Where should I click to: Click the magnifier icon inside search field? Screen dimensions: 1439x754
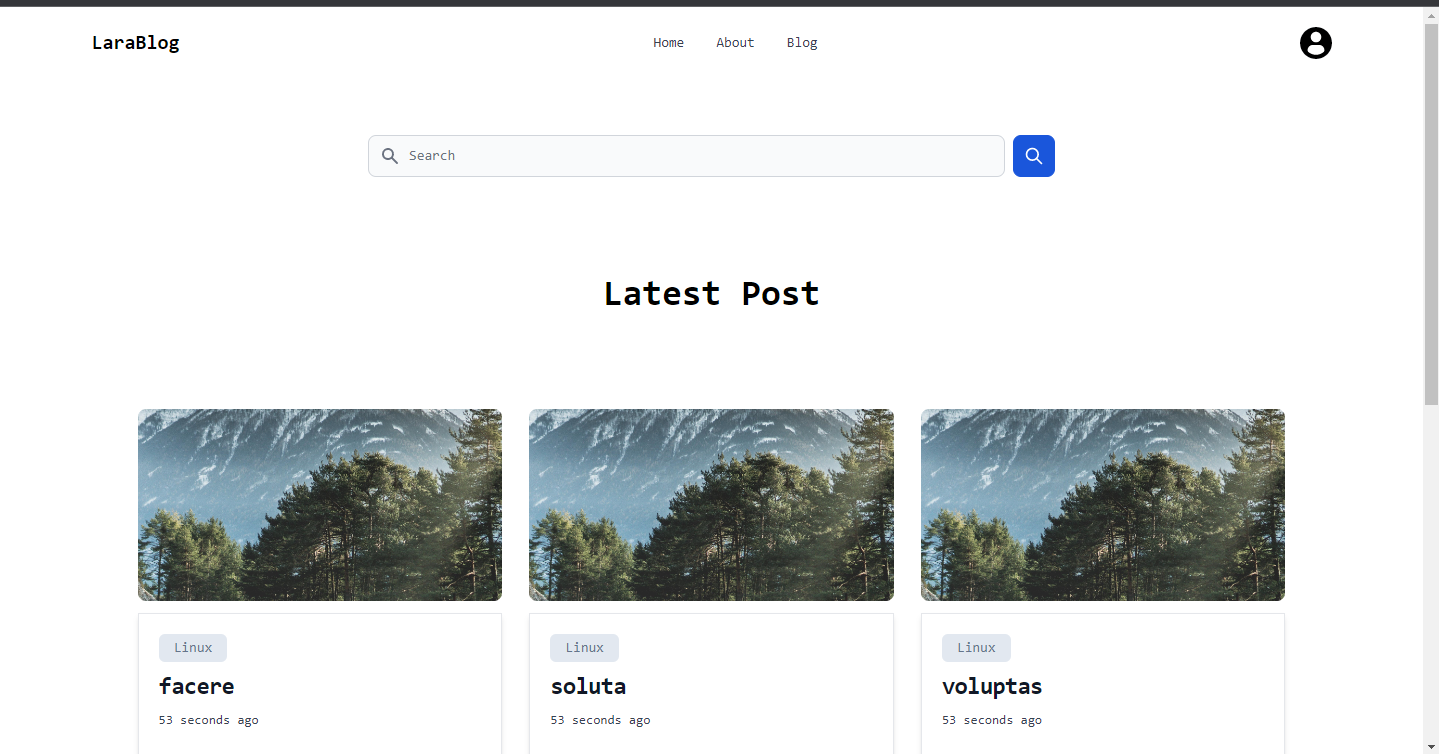[x=390, y=156]
